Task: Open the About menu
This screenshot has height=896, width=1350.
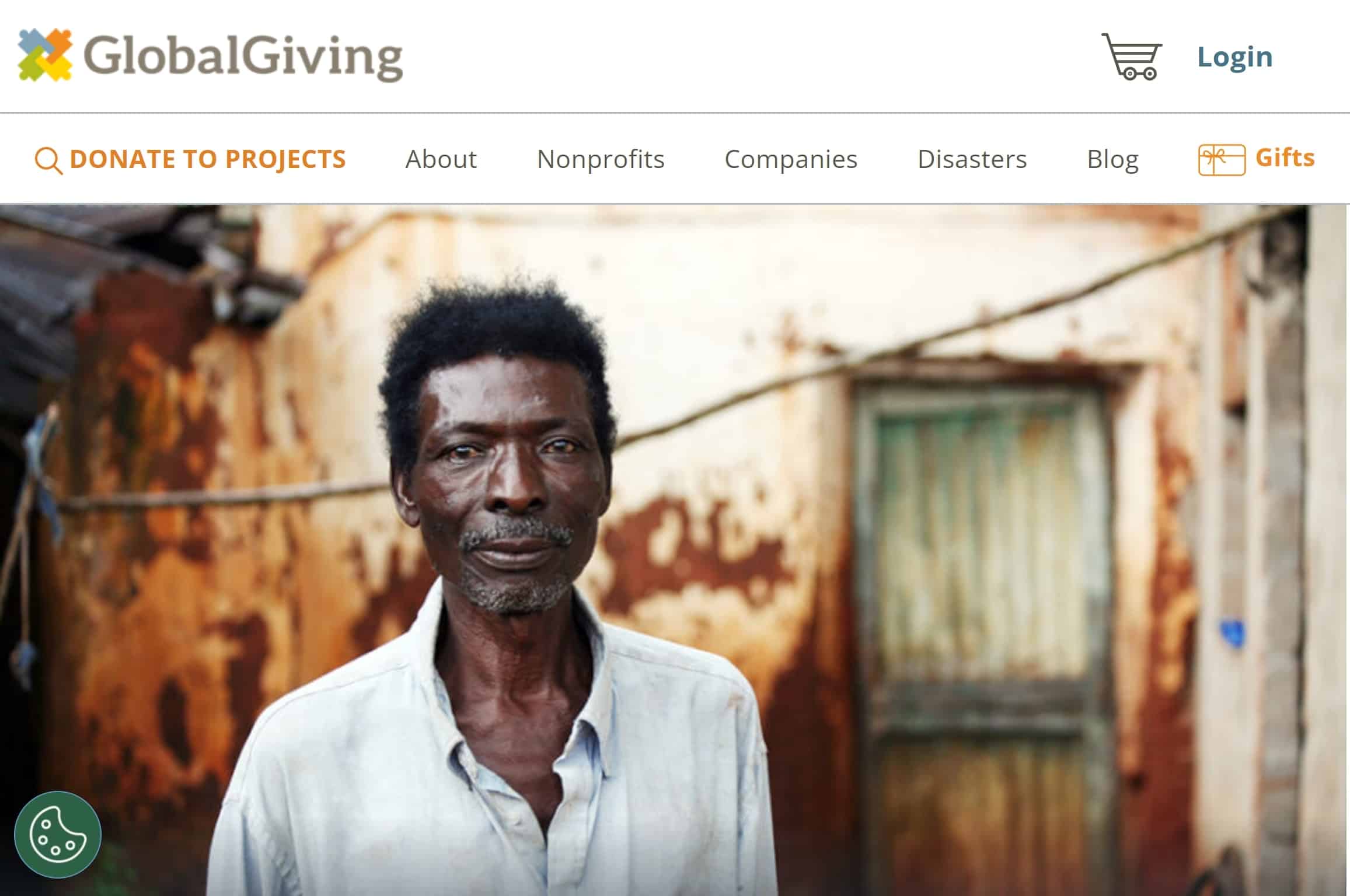Action: tap(441, 159)
